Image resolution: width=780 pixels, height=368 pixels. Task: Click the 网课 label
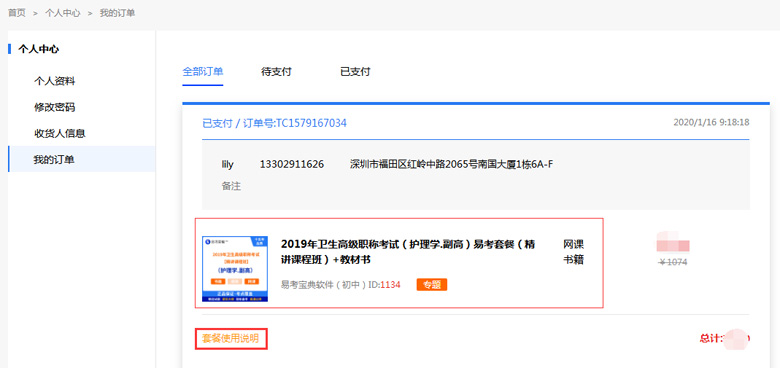point(574,244)
